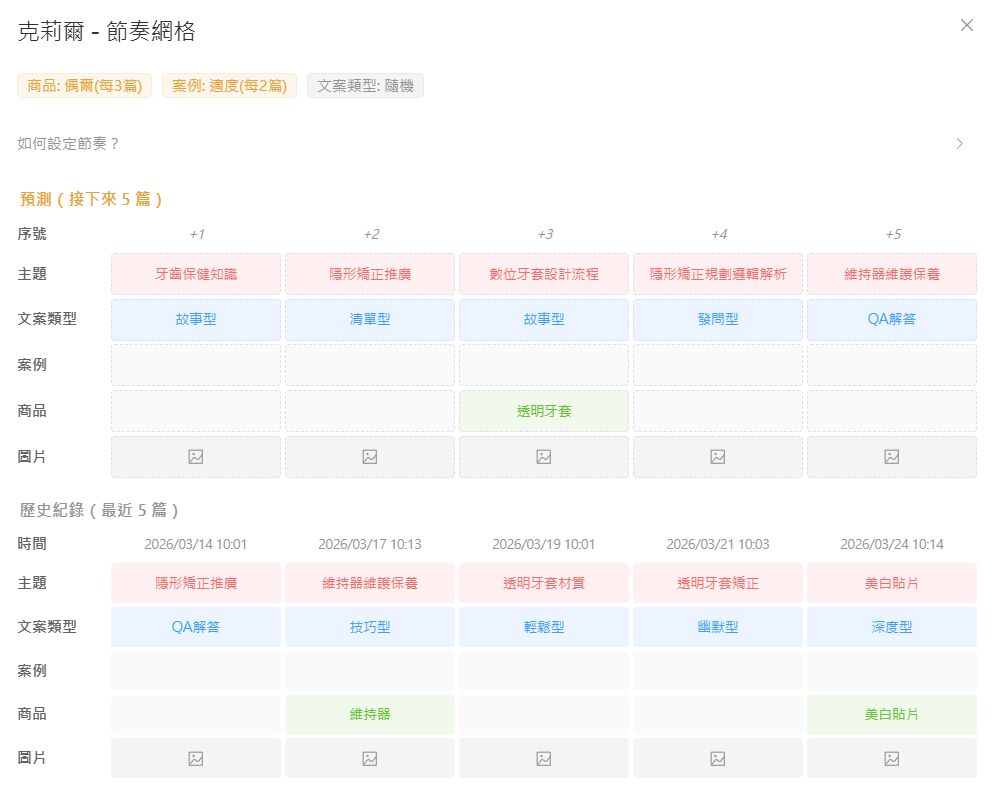
Task: Open the 如何設定節奏？ help row
Action: [x=497, y=144]
